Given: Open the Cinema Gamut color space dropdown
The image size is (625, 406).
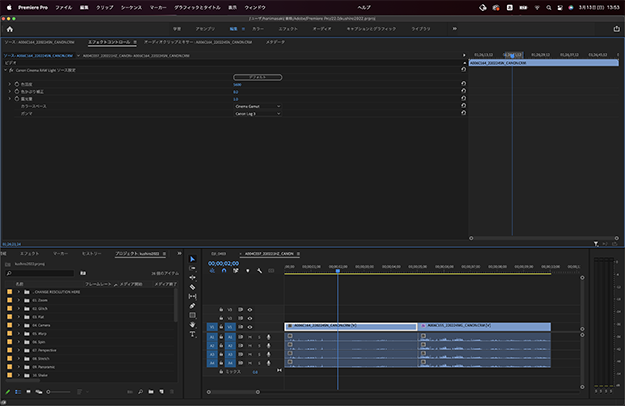Looking at the screenshot, I should pyautogui.click(x=256, y=106).
